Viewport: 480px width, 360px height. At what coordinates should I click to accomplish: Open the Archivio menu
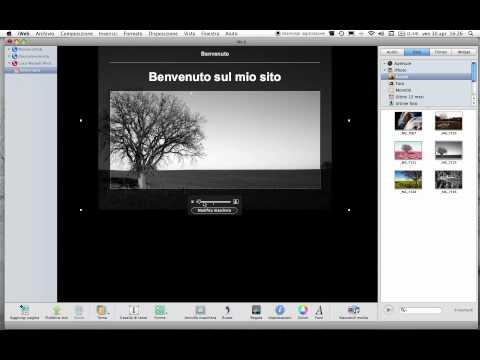(x=45, y=34)
